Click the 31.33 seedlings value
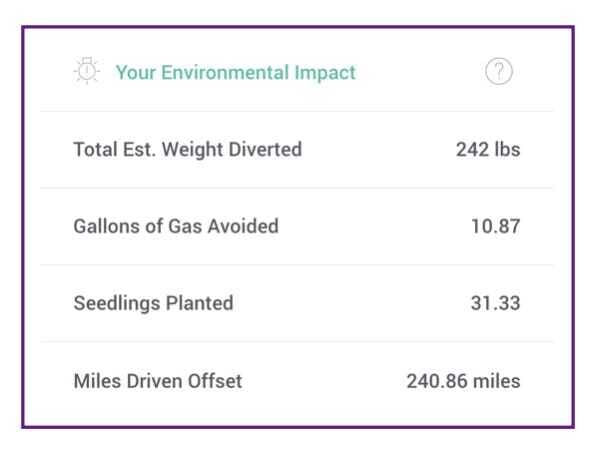This screenshot has height=454, width=596. pyautogui.click(x=496, y=303)
